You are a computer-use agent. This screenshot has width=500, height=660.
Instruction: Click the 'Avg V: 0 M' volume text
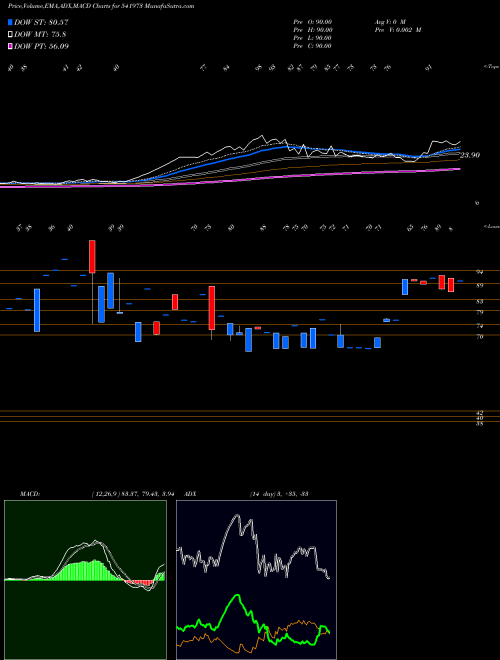tap(389, 21)
